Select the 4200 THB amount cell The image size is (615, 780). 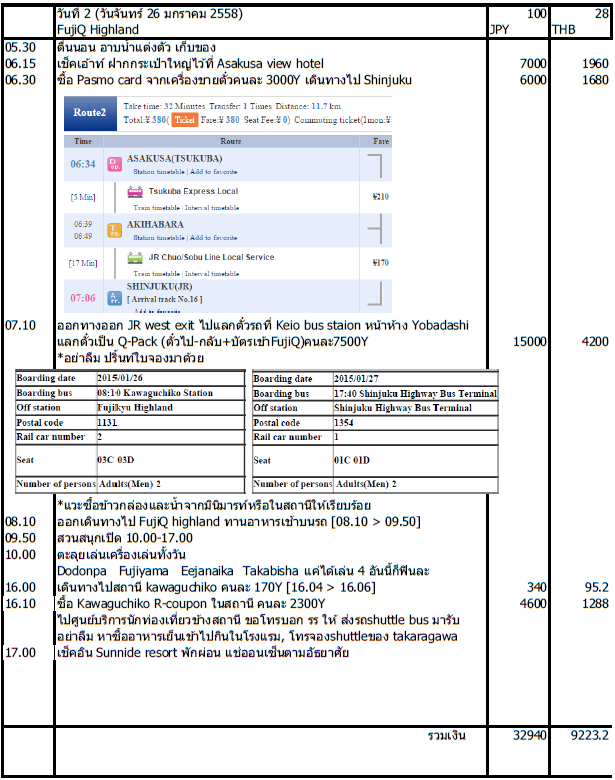point(595,342)
